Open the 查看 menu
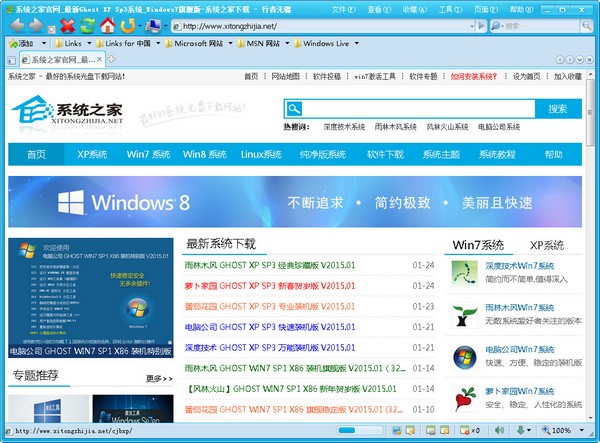Screen dimensions: 600x443 379,9
